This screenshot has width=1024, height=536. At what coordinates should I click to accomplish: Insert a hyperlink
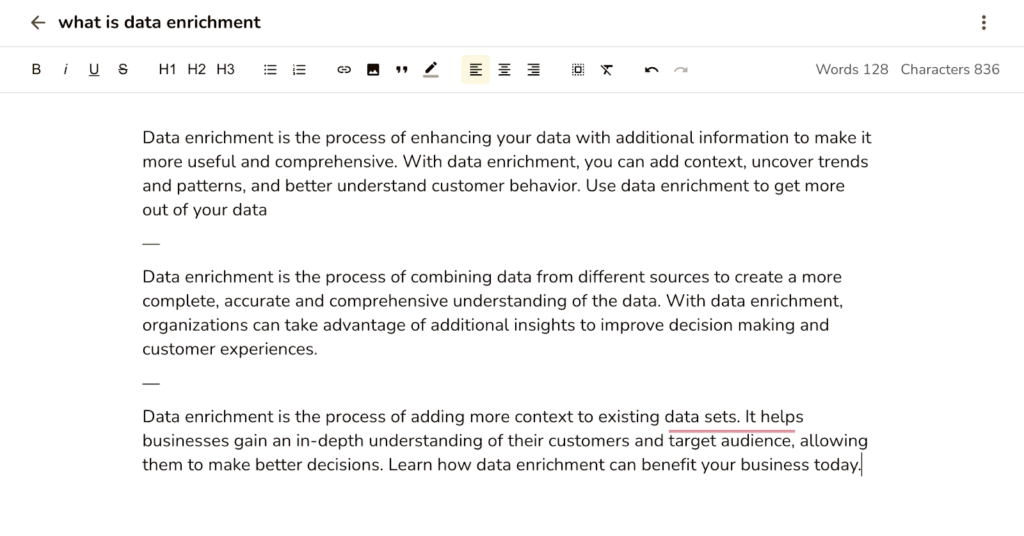point(344,70)
